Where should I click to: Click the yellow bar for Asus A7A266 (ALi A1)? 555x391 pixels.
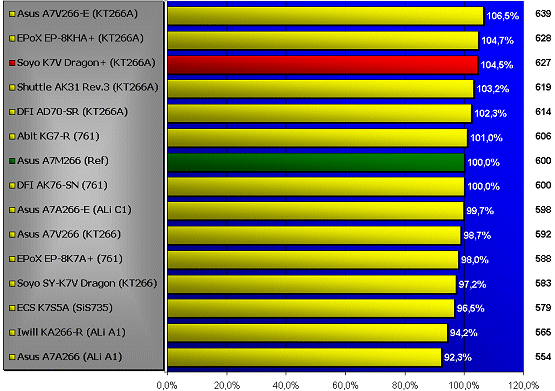coord(305,358)
